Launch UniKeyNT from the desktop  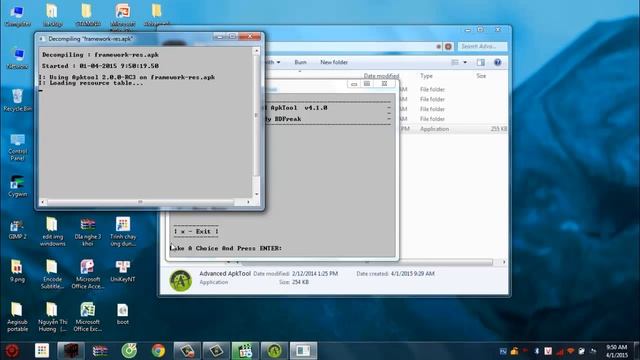123,271
